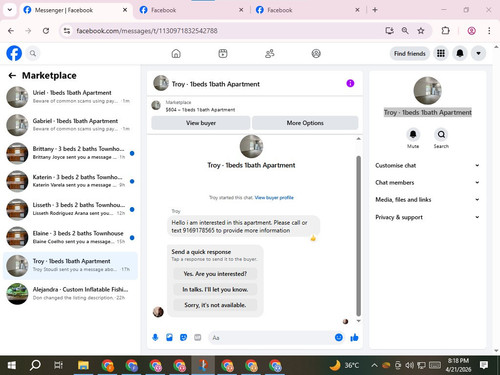Select the Troy 1beds 1bath Apartment chat row
The width and height of the screenshot is (500, 375).
click(70, 266)
